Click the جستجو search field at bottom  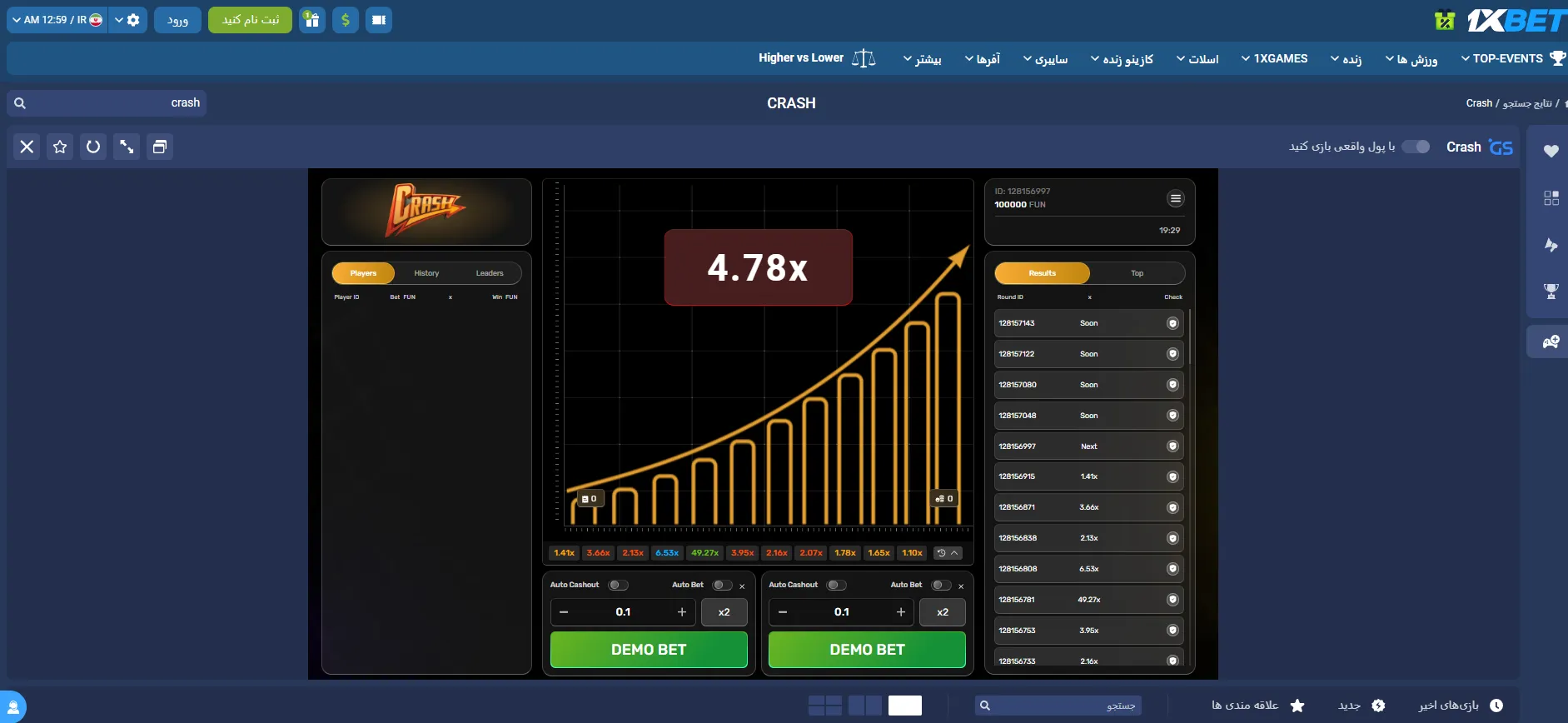coord(1058,706)
